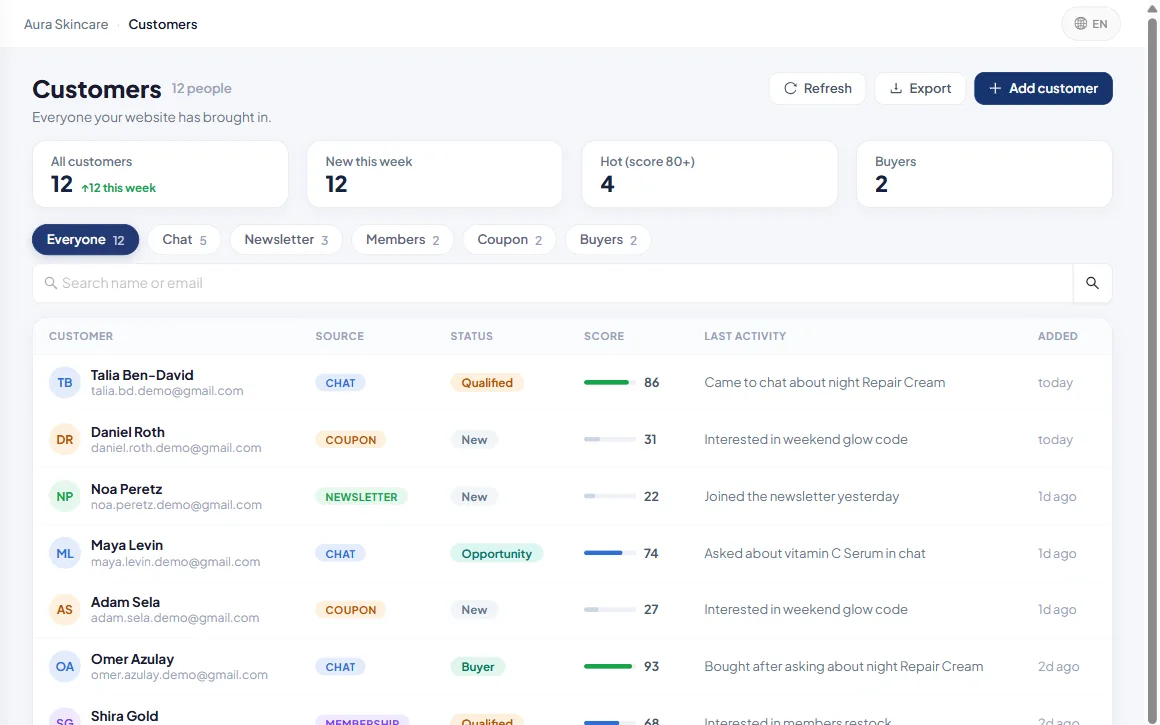Image resolution: width=1160 pixels, height=725 pixels.
Task: Click the DR avatar for Daniel Roth
Action: point(64,439)
